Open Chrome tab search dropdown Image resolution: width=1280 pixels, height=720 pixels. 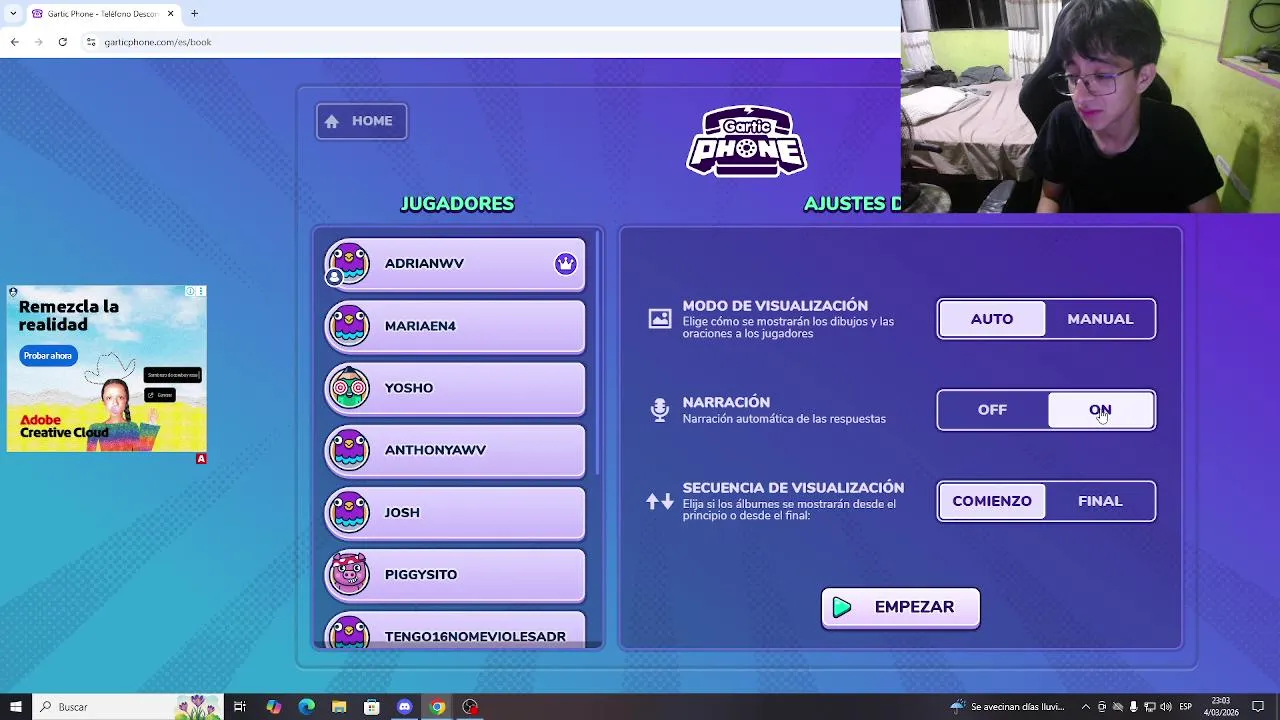pyautogui.click(x=13, y=13)
